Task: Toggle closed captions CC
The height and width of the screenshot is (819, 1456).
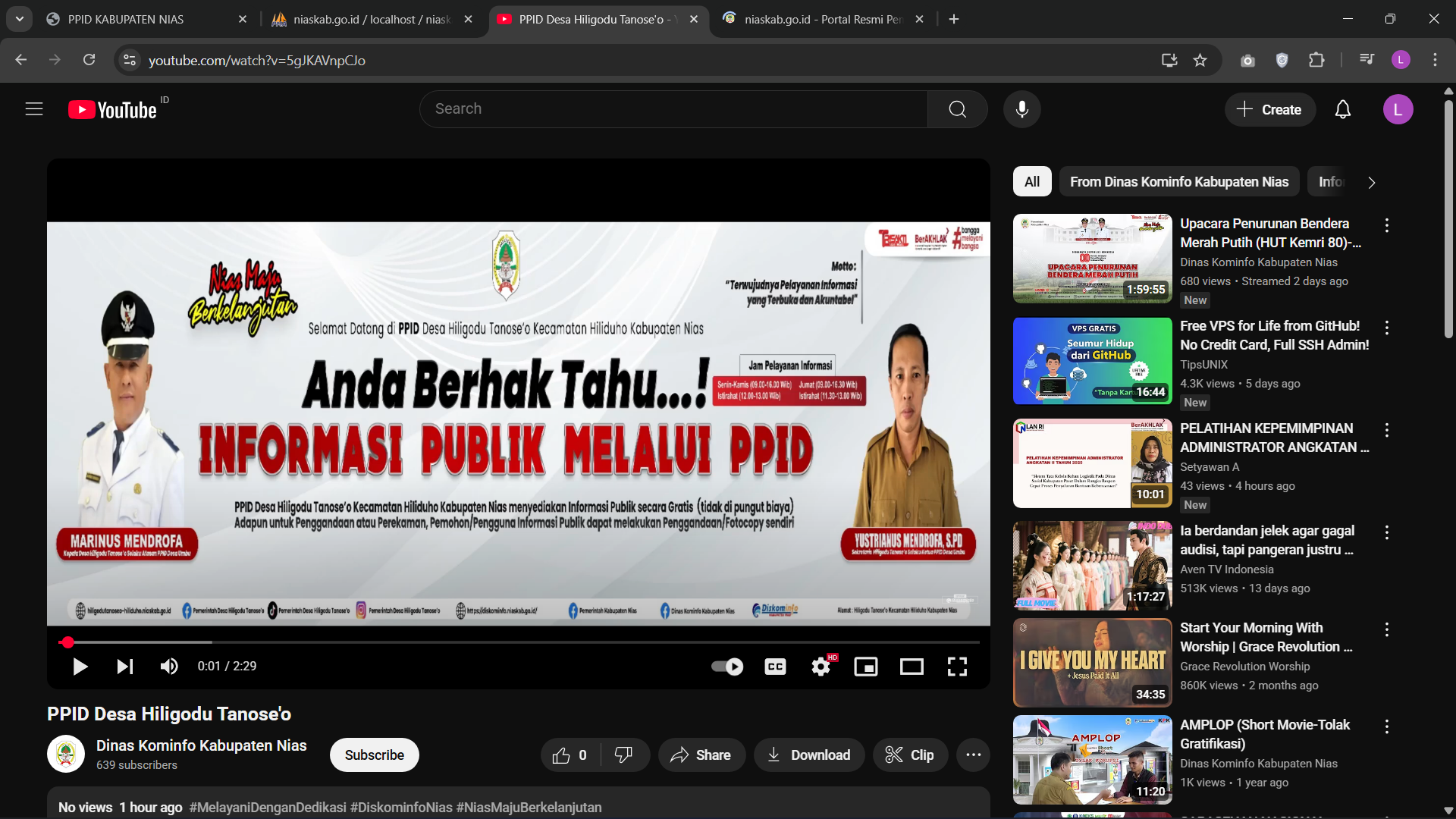Action: pyautogui.click(x=775, y=667)
